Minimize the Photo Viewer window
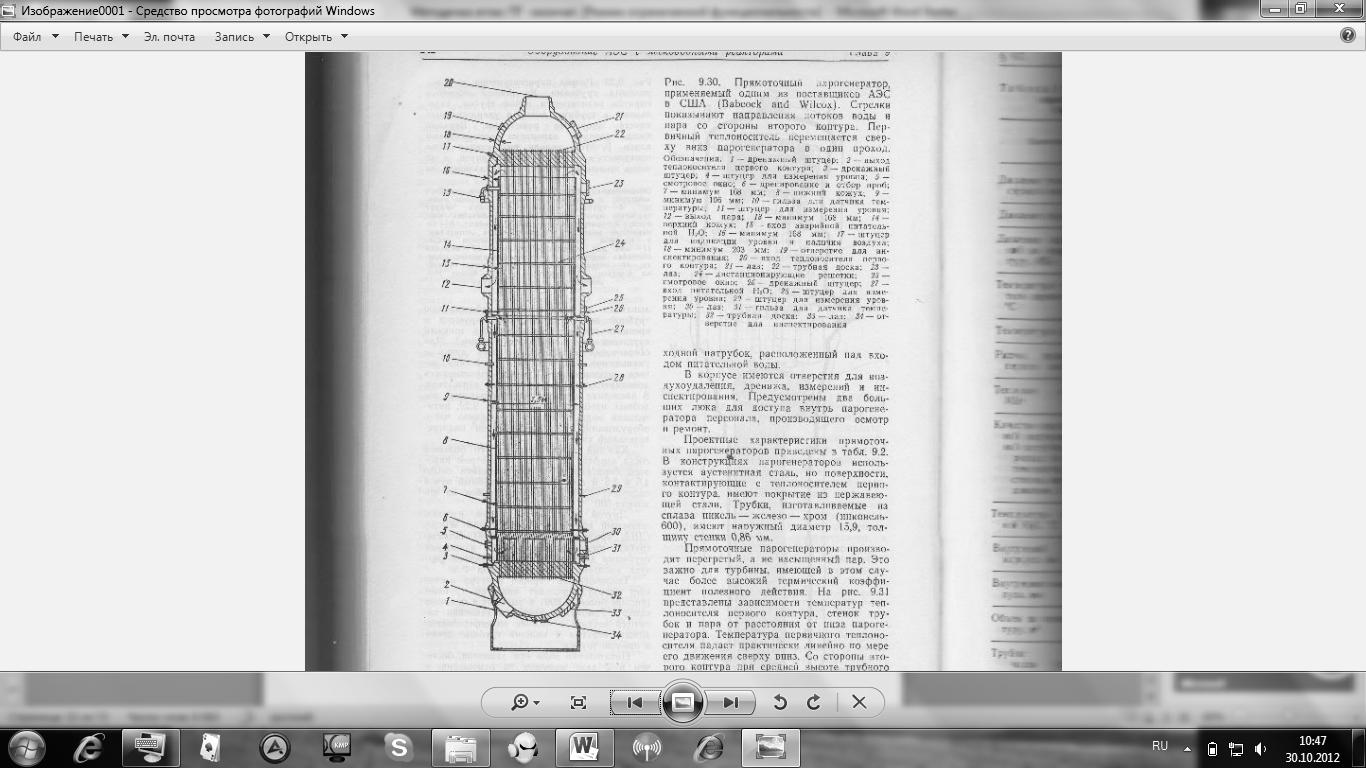This screenshot has height=768, width=1366. point(1275,9)
